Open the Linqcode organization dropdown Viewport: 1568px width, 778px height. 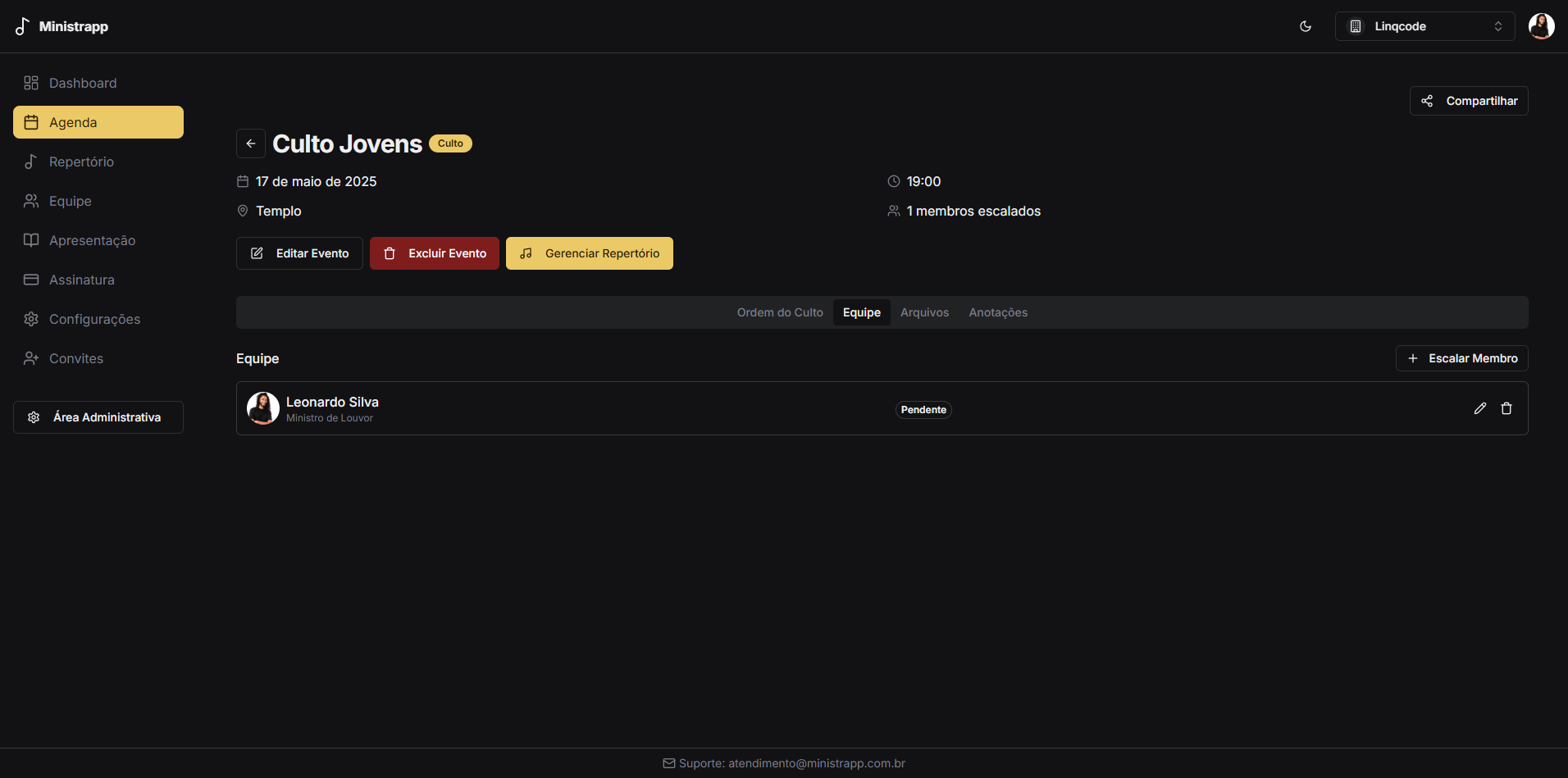[x=1424, y=26]
